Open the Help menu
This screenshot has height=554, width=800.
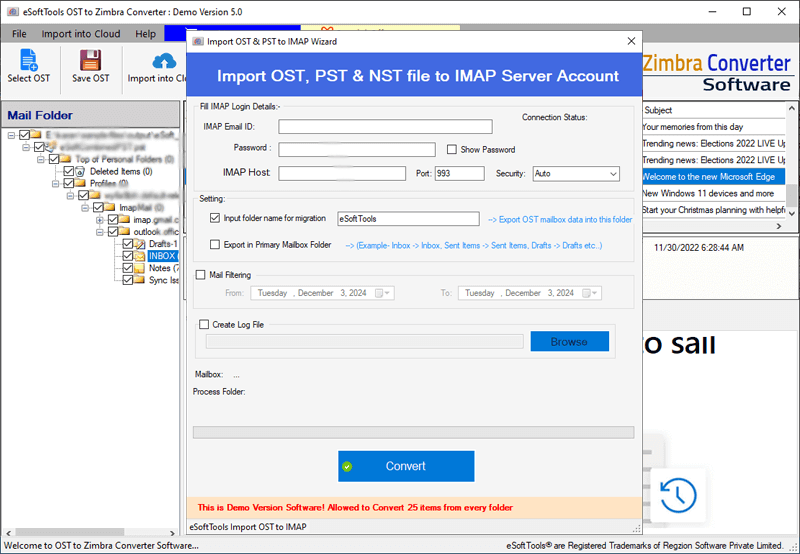point(145,34)
